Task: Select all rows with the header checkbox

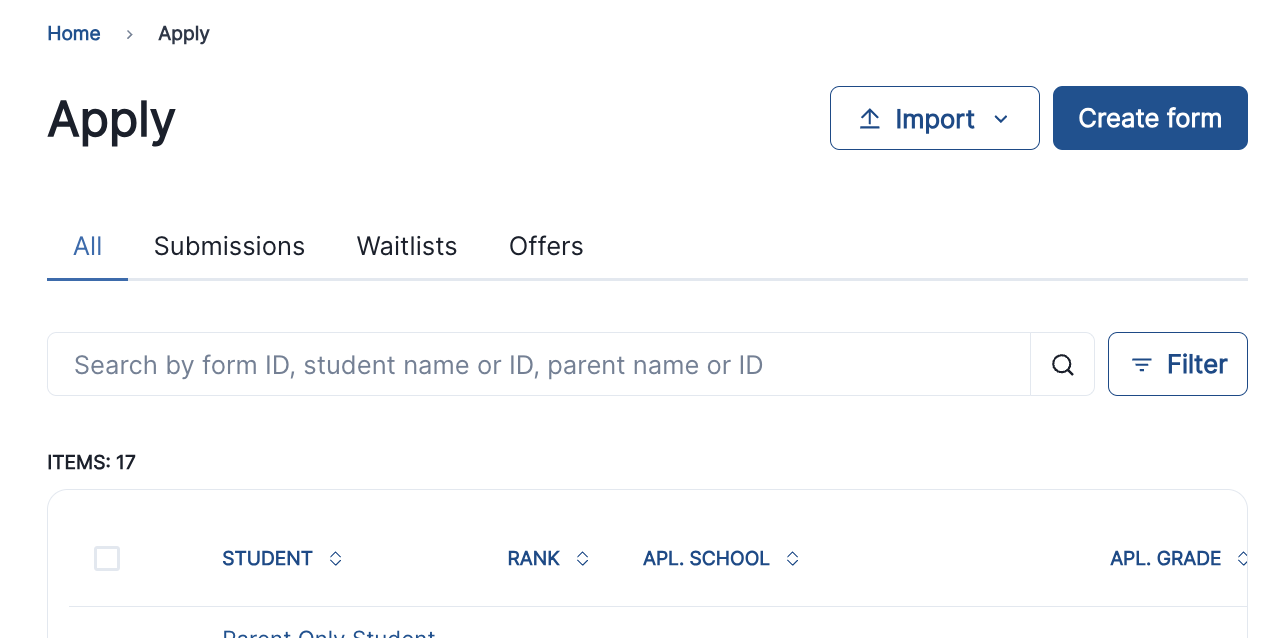Action: [107, 558]
